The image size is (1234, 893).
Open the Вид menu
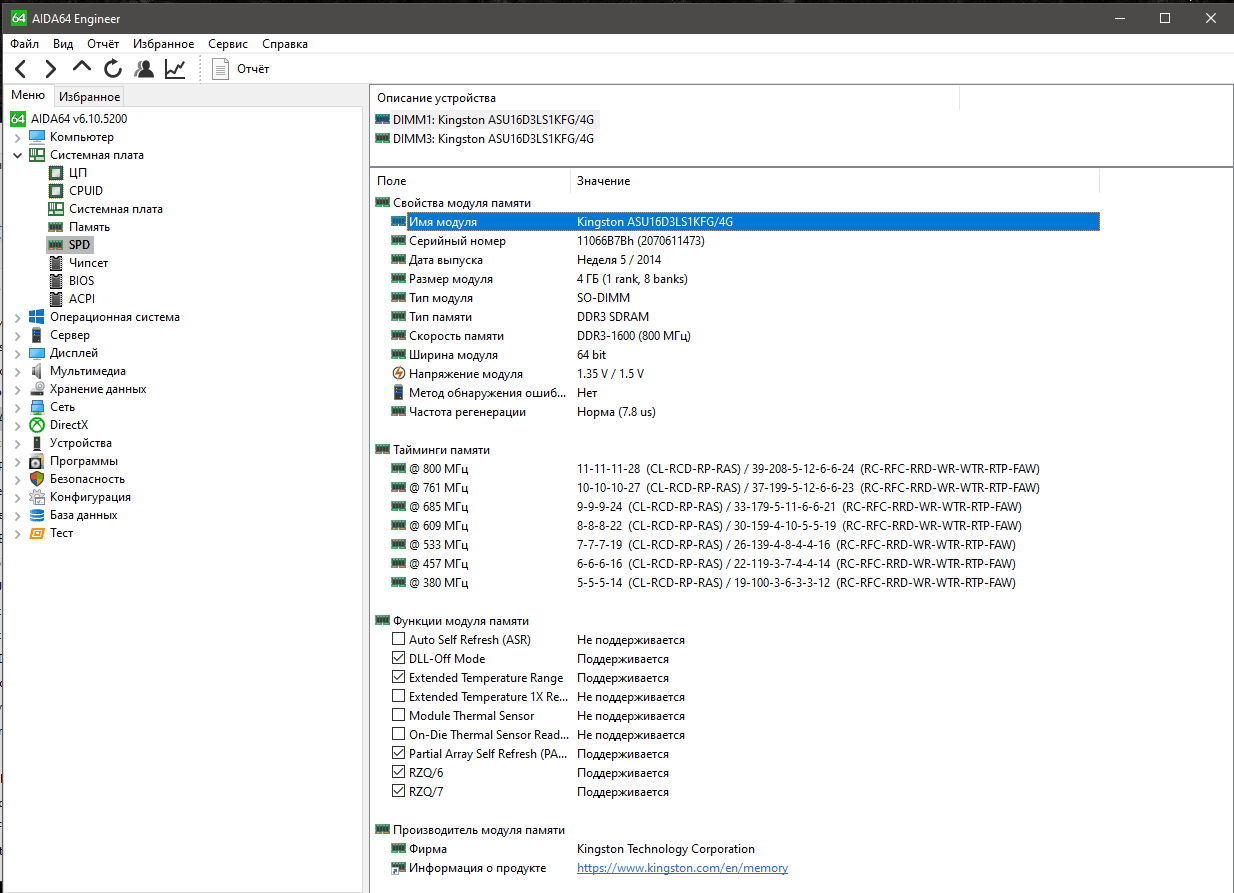pos(63,44)
